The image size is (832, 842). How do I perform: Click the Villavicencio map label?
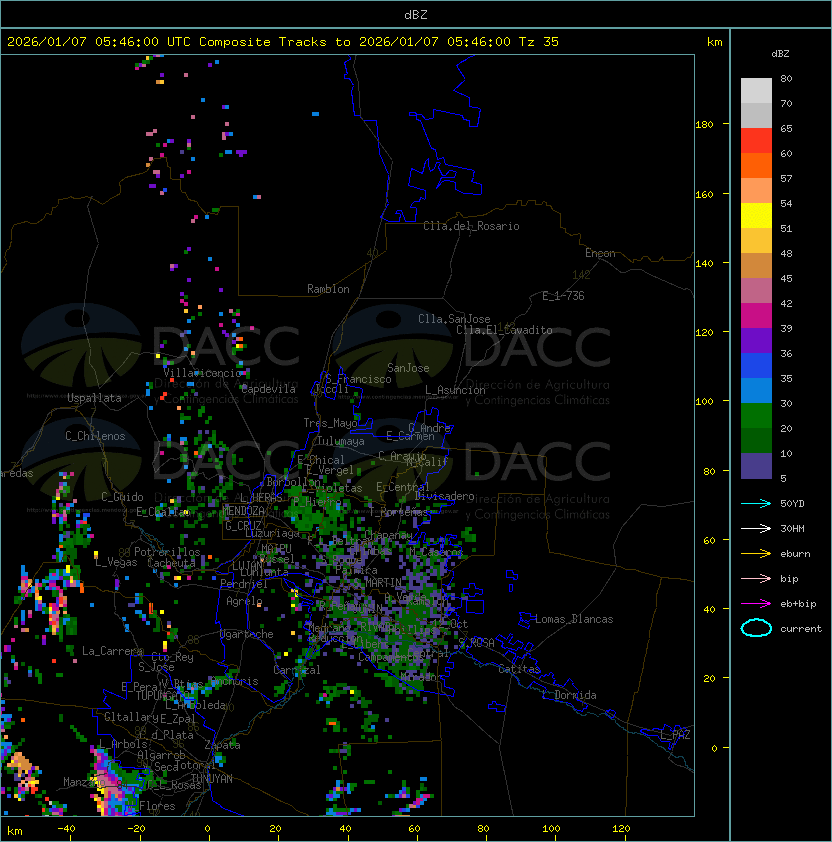[202, 373]
